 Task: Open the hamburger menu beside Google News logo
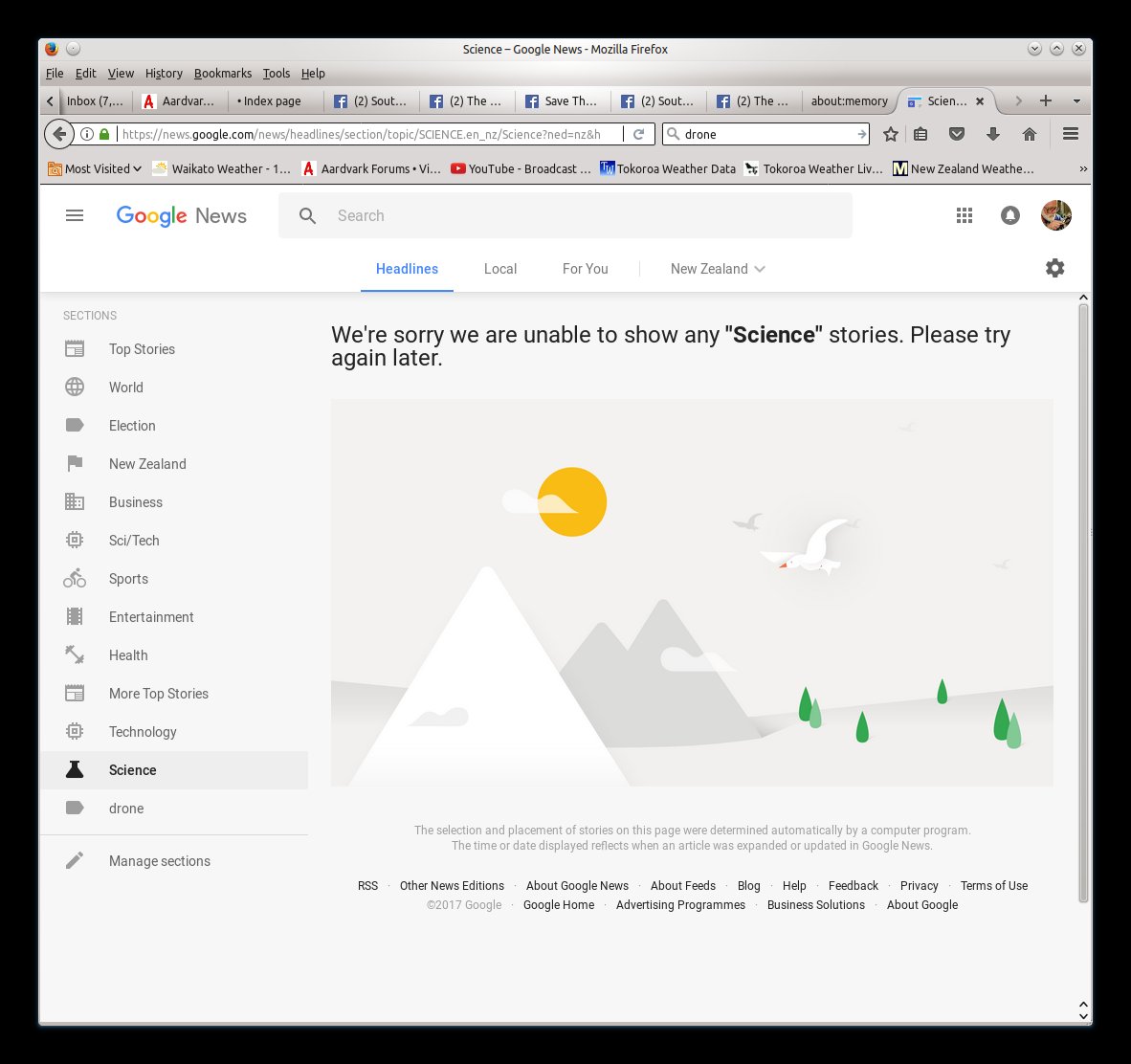(75, 215)
